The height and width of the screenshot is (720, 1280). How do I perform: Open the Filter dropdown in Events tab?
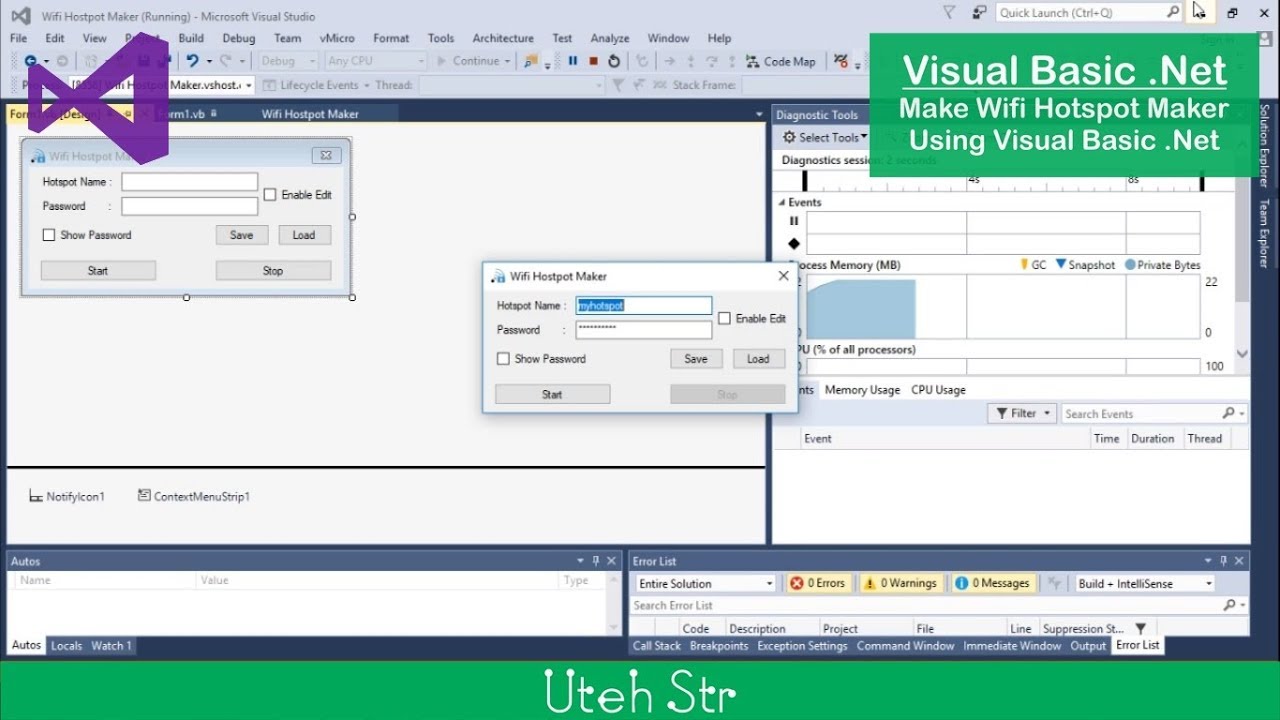(1022, 413)
